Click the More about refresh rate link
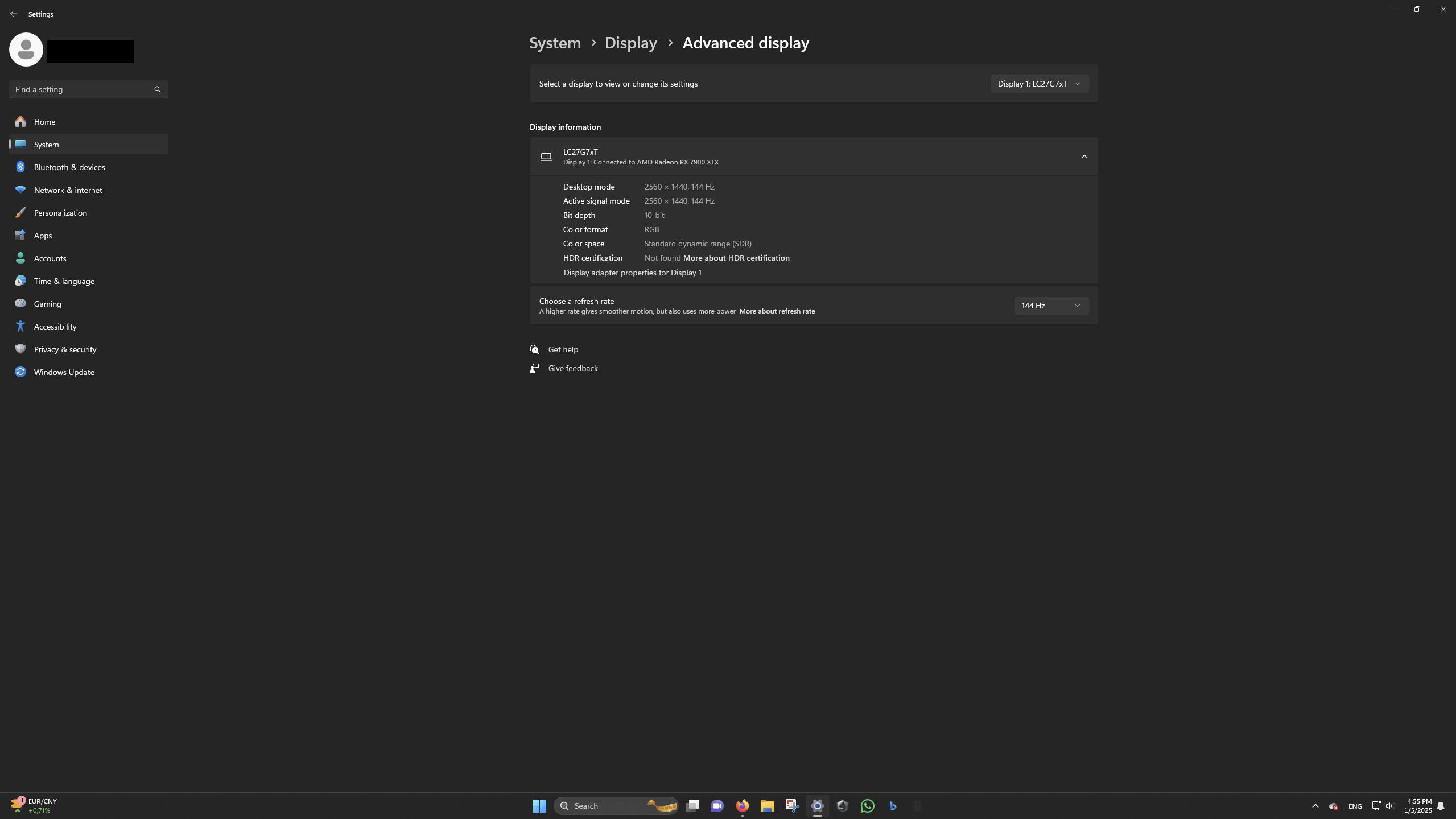The width and height of the screenshot is (1456, 819). pos(777,311)
